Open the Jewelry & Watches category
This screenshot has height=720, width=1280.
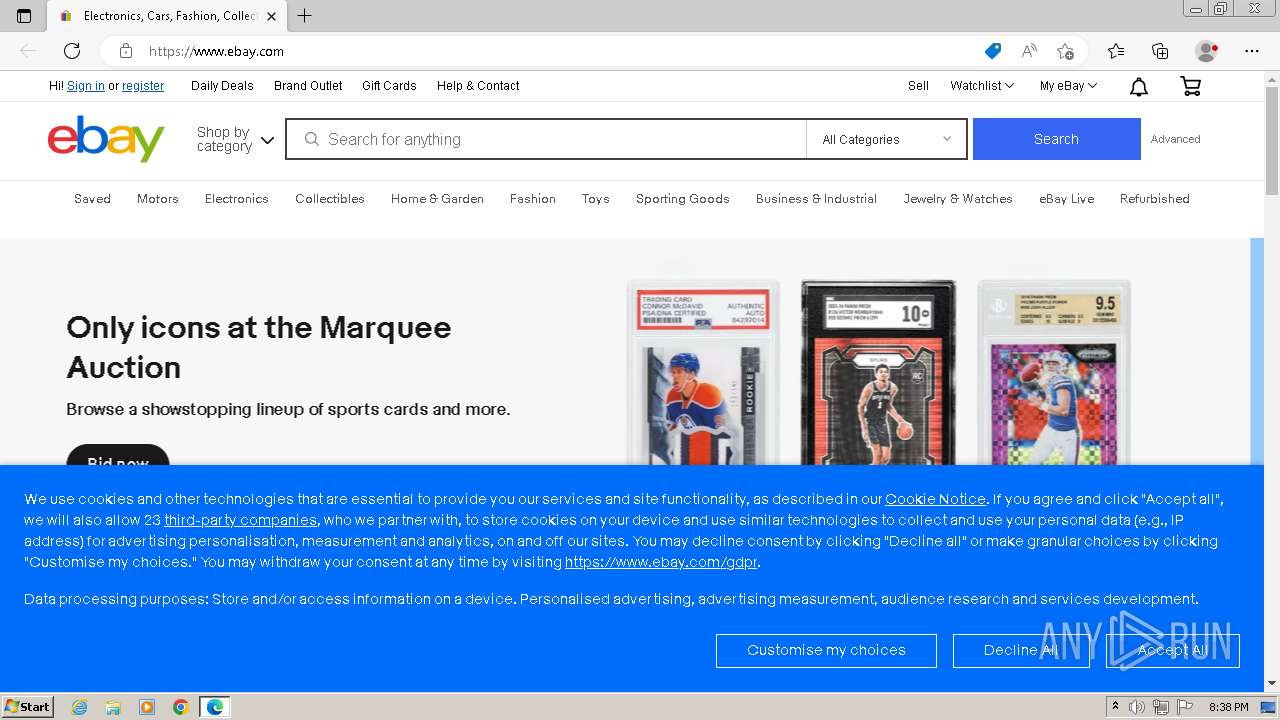[958, 199]
